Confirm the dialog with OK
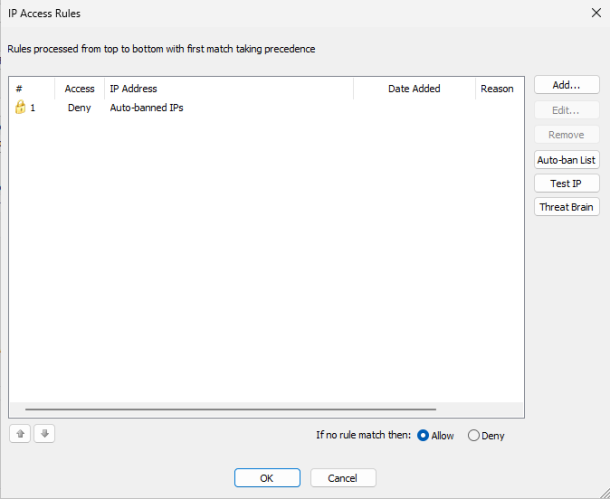This screenshot has height=499, width=610. click(x=267, y=478)
